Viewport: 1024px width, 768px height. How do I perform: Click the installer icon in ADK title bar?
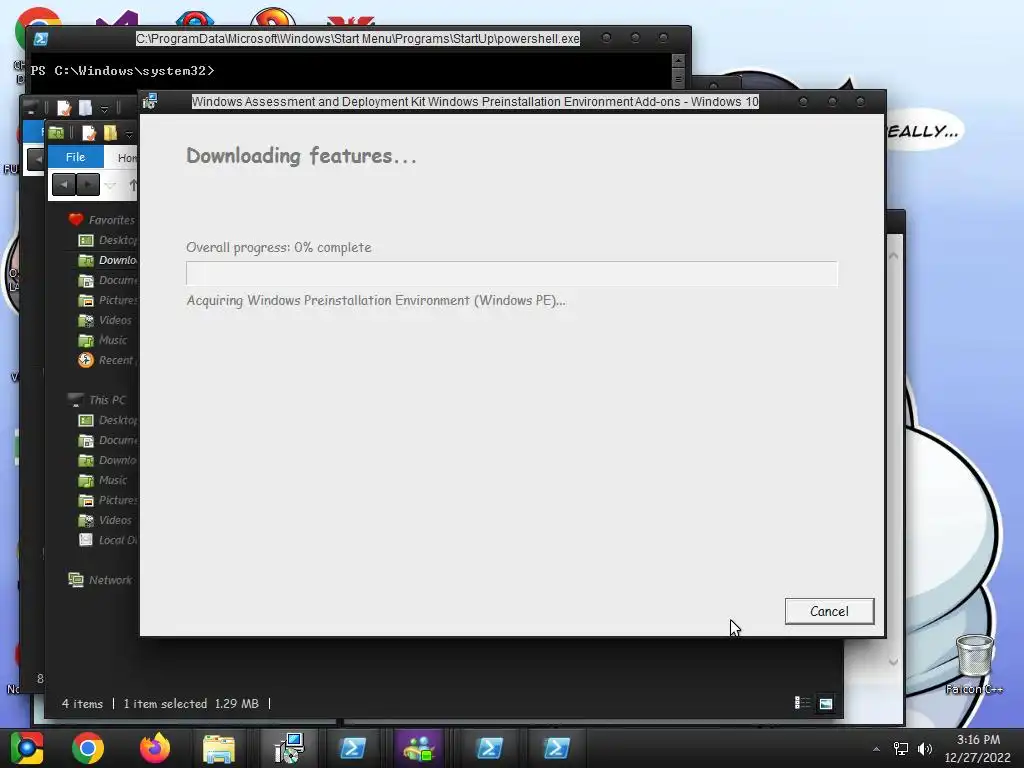pyautogui.click(x=150, y=101)
